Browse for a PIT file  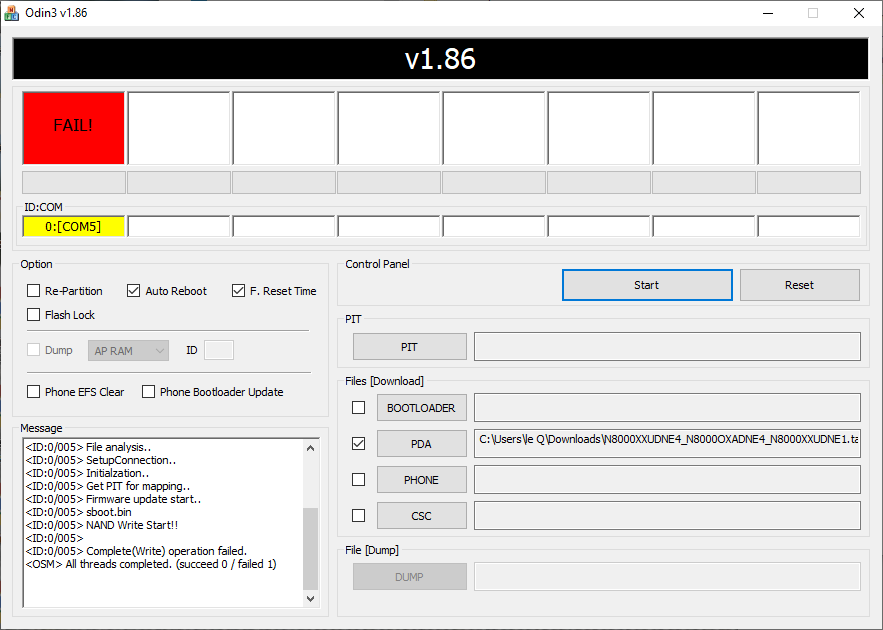[x=410, y=346]
